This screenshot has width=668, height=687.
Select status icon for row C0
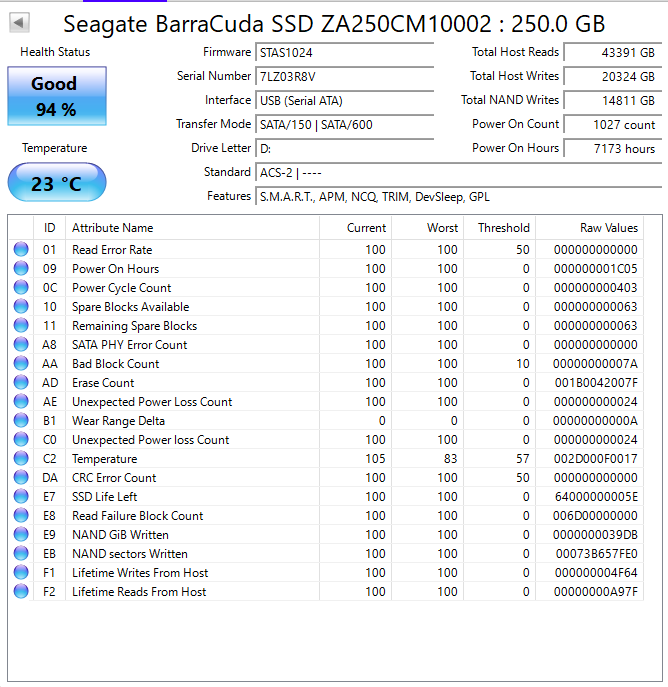21,439
